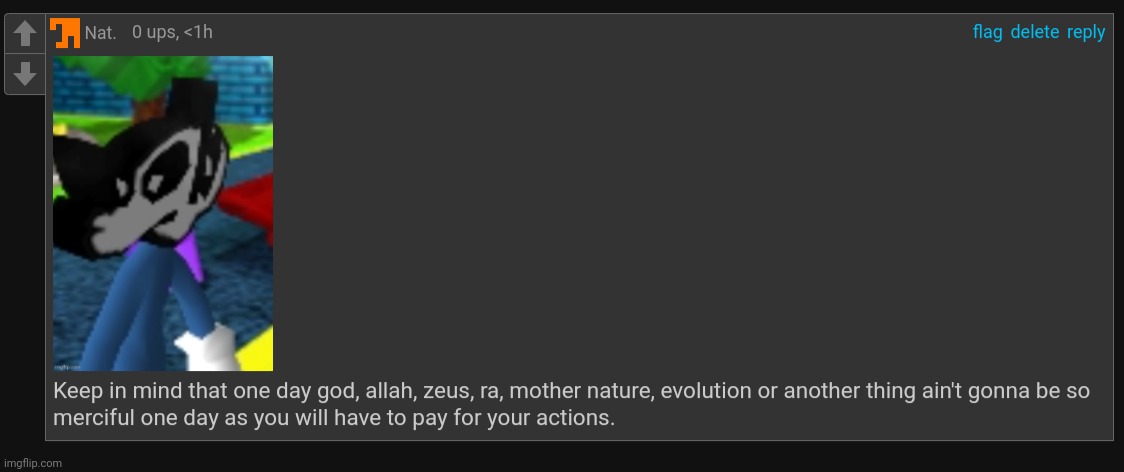Downvote the comment with the down arrow
The height and width of the screenshot is (472, 1124).
pyautogui.click(x=25, y=74)
